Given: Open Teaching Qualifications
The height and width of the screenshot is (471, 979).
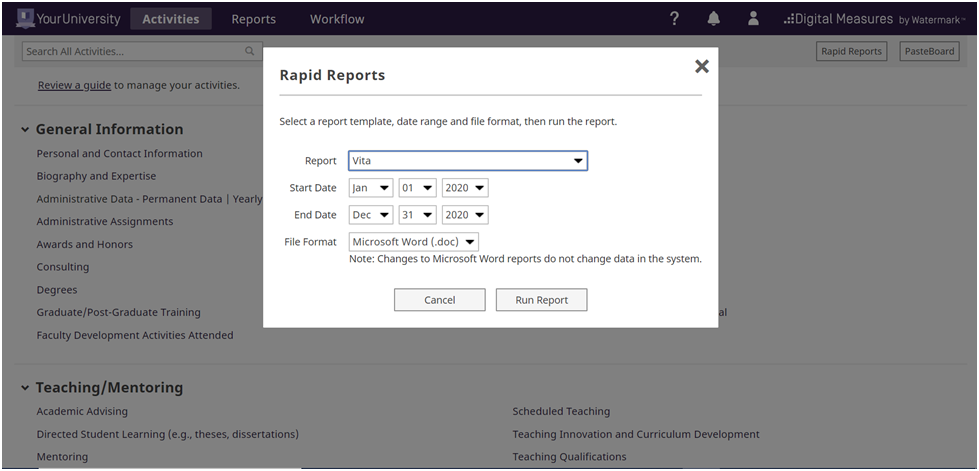Looking at the screenshot, I should click(569, 457).
